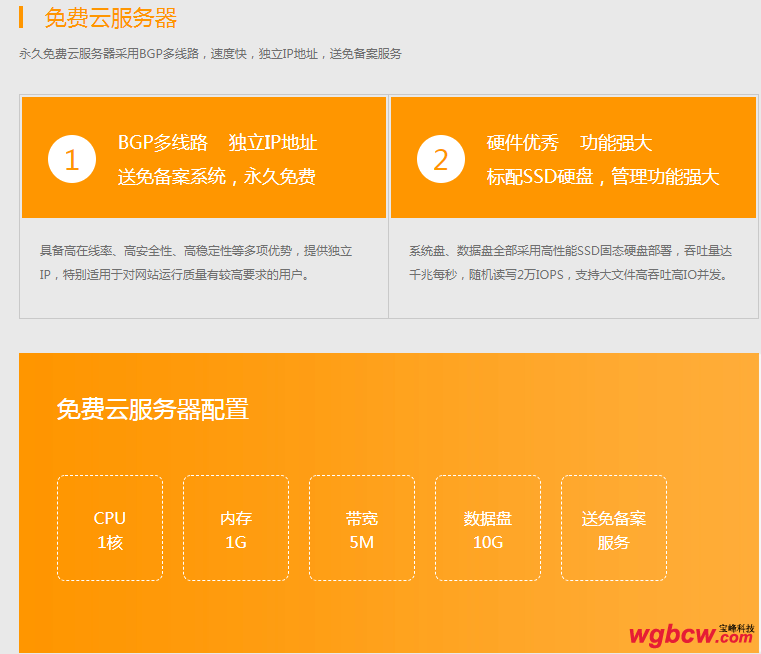Select the 送免备案服务 configuration box
This screenshot has width=761, height=654.
tap(614, 528)
